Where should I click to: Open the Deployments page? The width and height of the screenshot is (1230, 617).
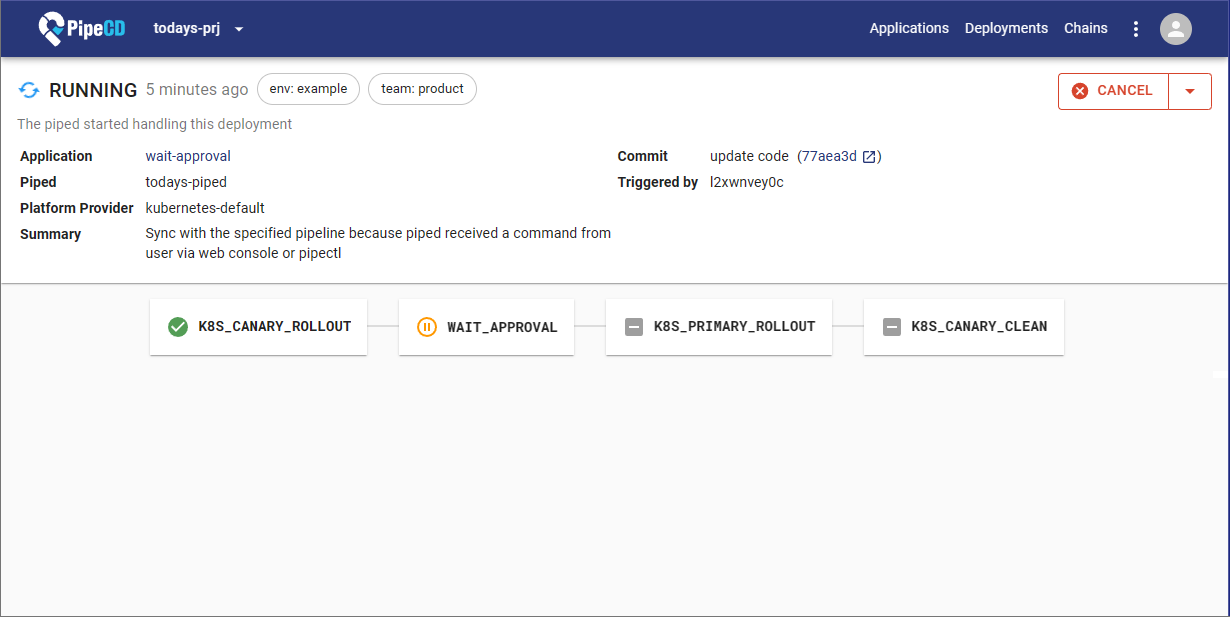pyautogui.click(x=1006, y=28)
